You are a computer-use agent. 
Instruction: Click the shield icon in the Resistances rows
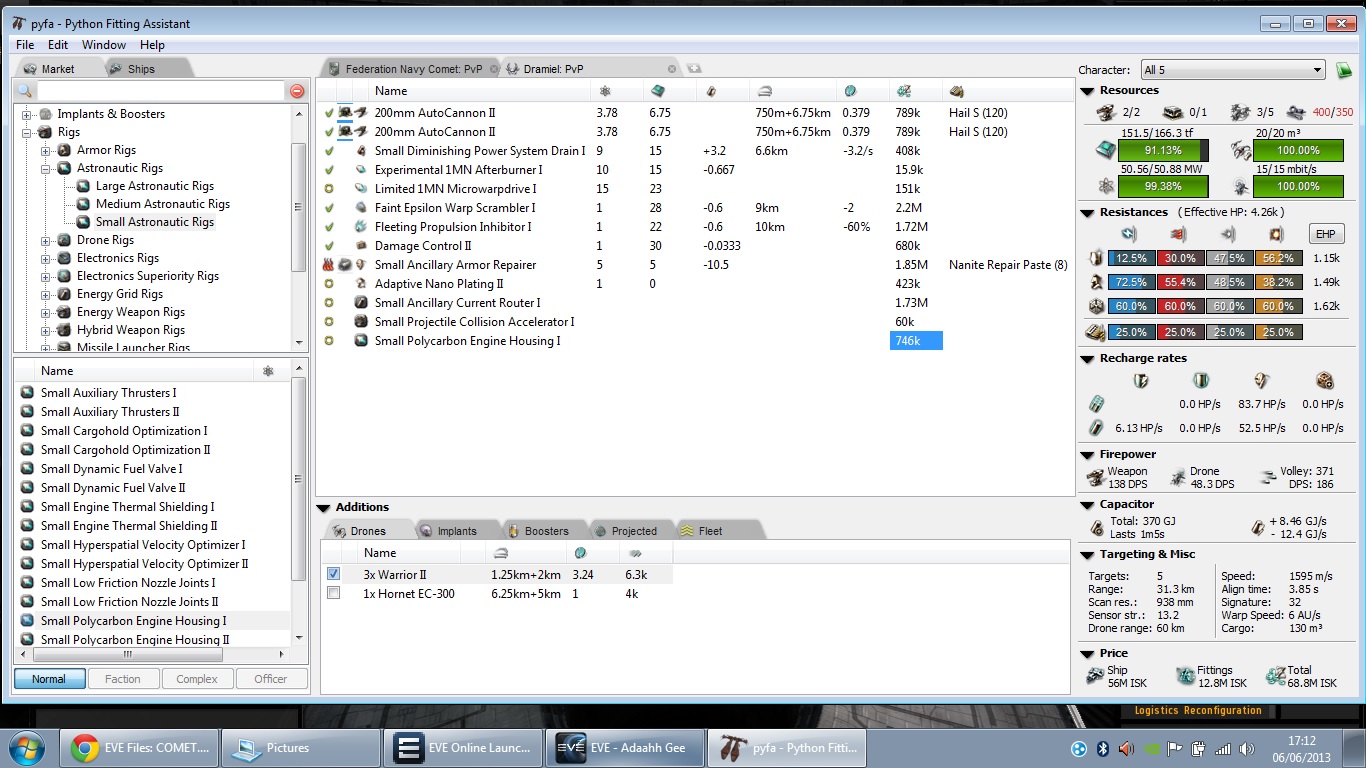pyautogui.click(x=1096, y=258)
